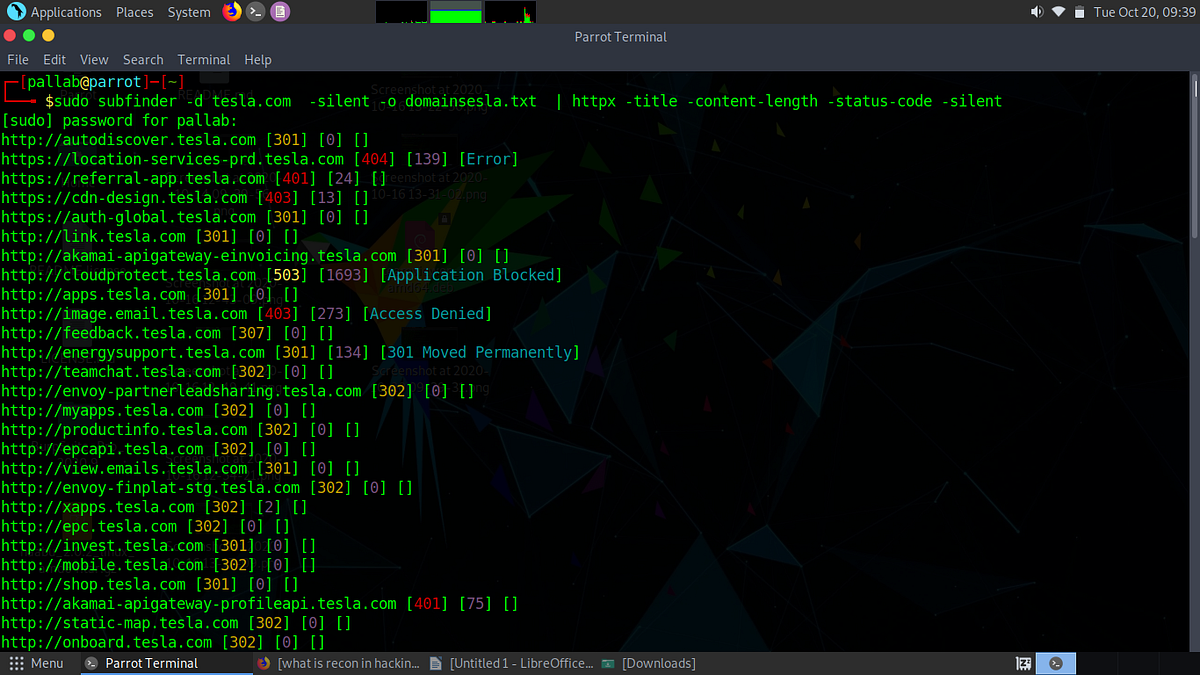Open the Terminal menu in Parrot Terminal

click(x=204, y=59)
